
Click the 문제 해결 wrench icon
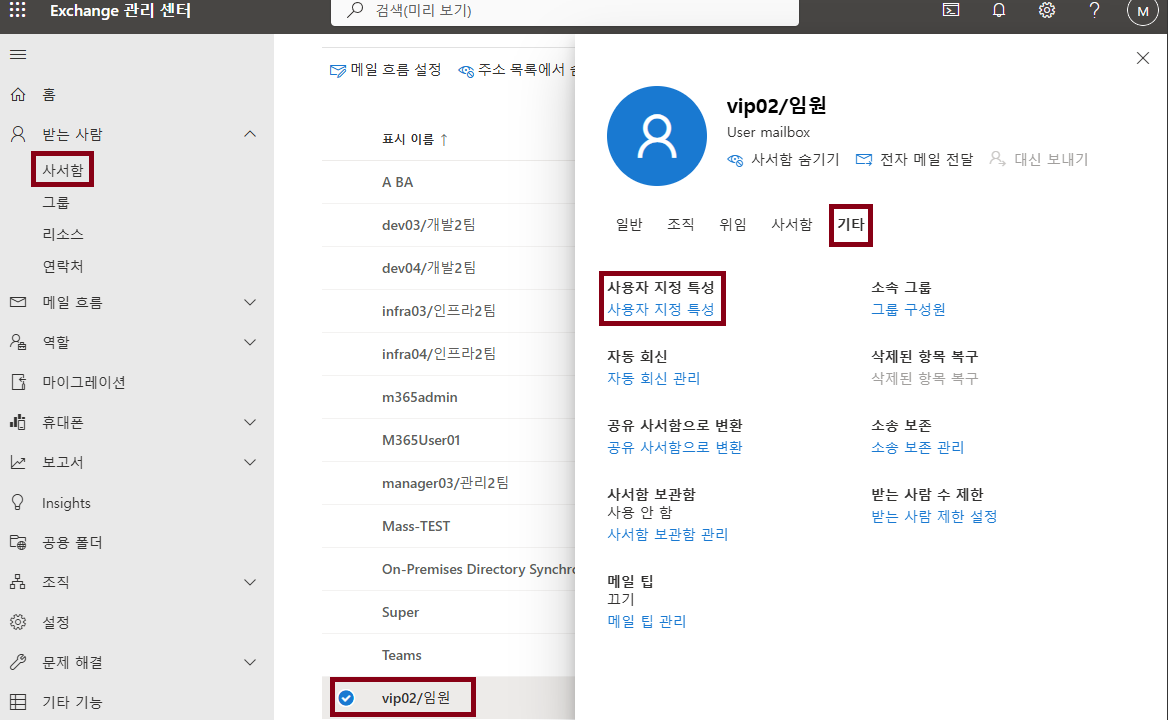pos(18,662)
